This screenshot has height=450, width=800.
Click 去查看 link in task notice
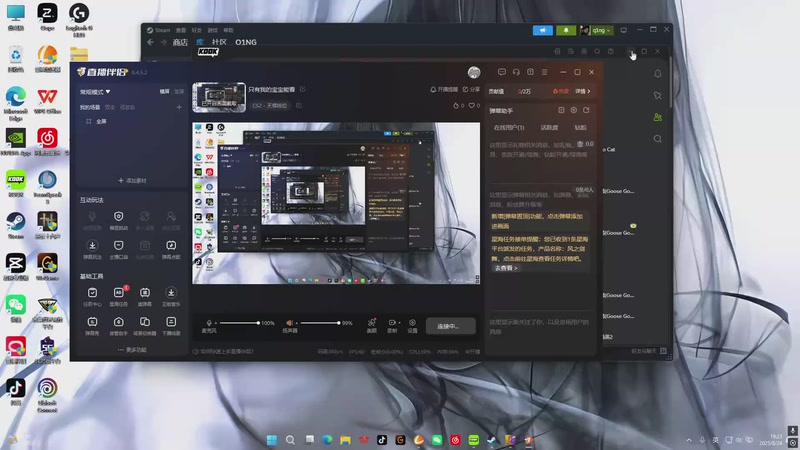506,268
